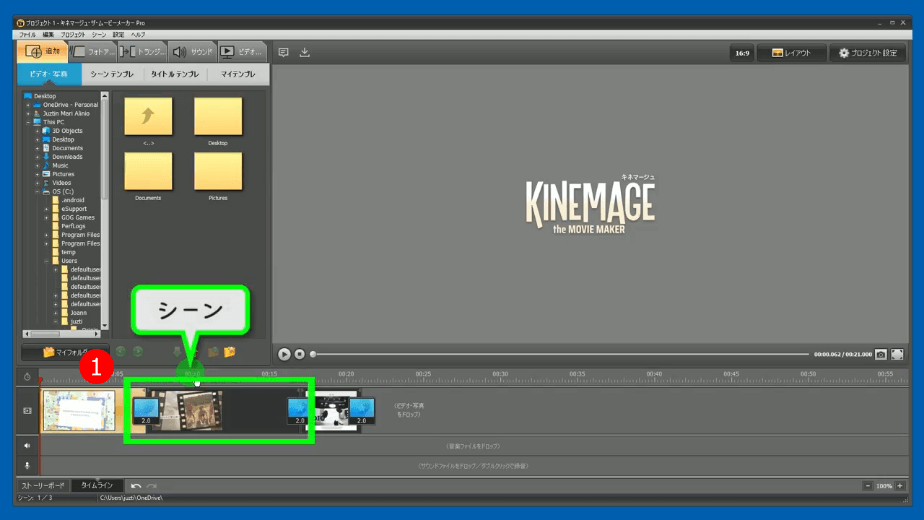Take a snapshot with the camera icon
This screenshot has height=520, width=924.
tap(881, 354)
